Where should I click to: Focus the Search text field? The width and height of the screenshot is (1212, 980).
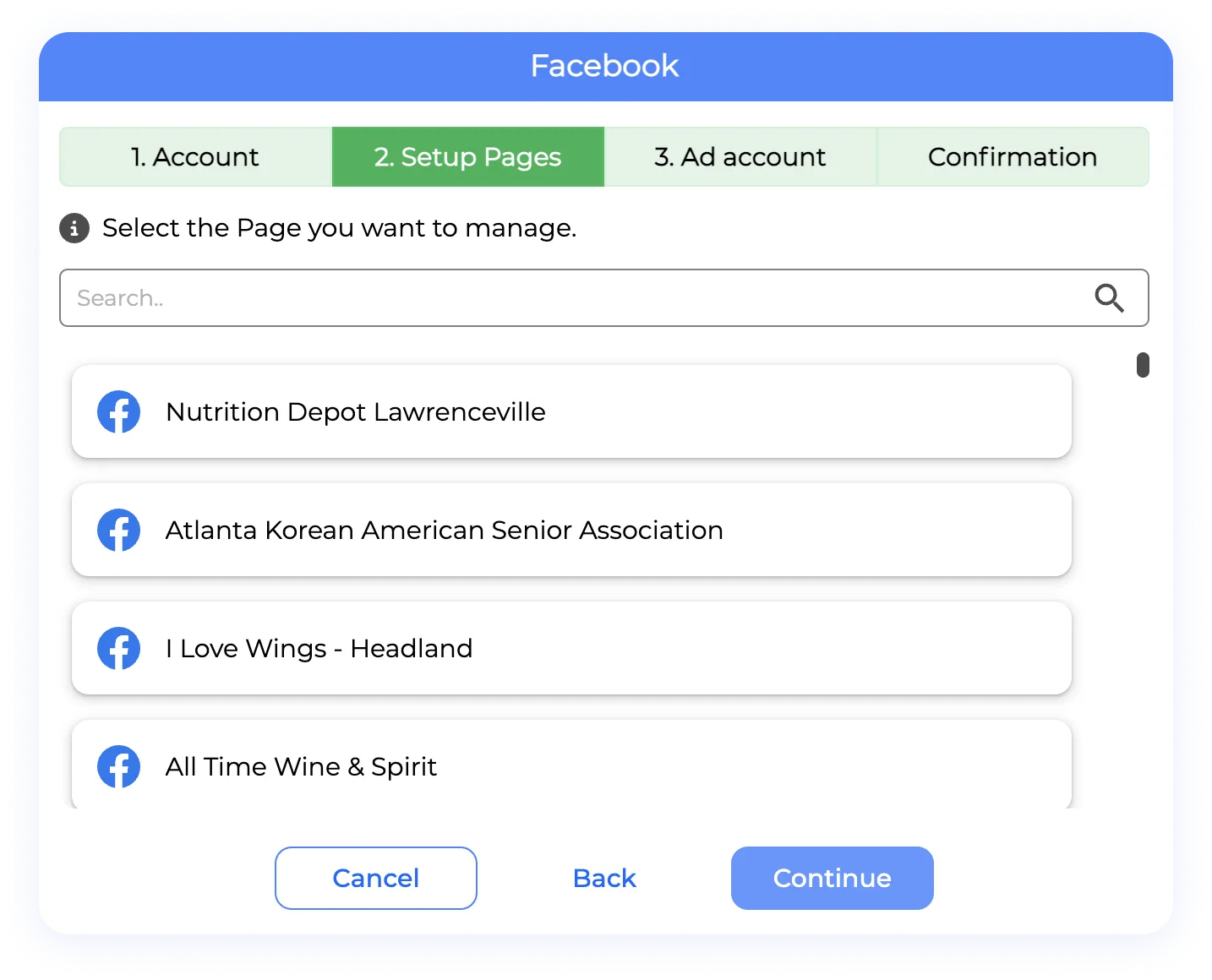pyautogui.click(x=575, y=298)
